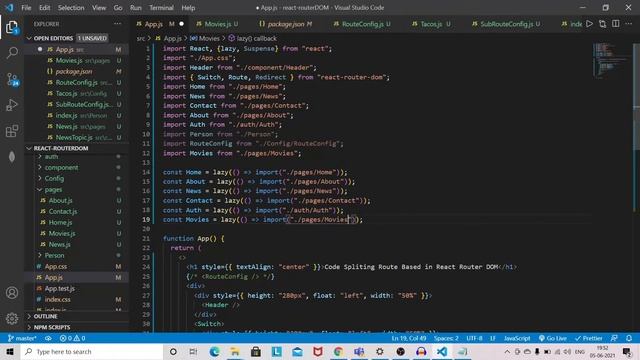Click the Run code play icon
This screenshot has width=640, height=360.
(x=589, y=24)
